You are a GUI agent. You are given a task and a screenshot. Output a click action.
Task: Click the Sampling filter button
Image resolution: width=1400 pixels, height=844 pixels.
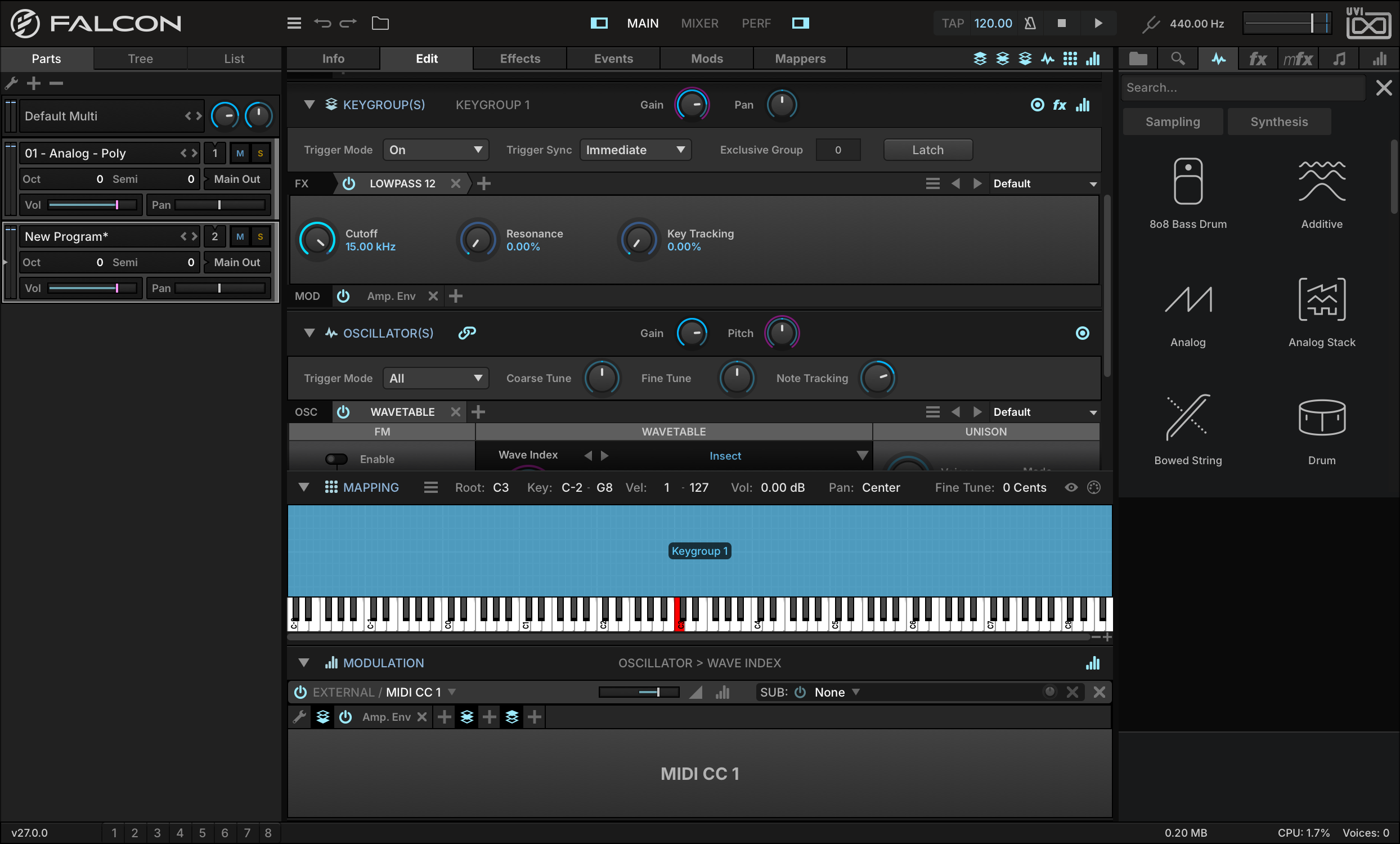point(1173,122)
